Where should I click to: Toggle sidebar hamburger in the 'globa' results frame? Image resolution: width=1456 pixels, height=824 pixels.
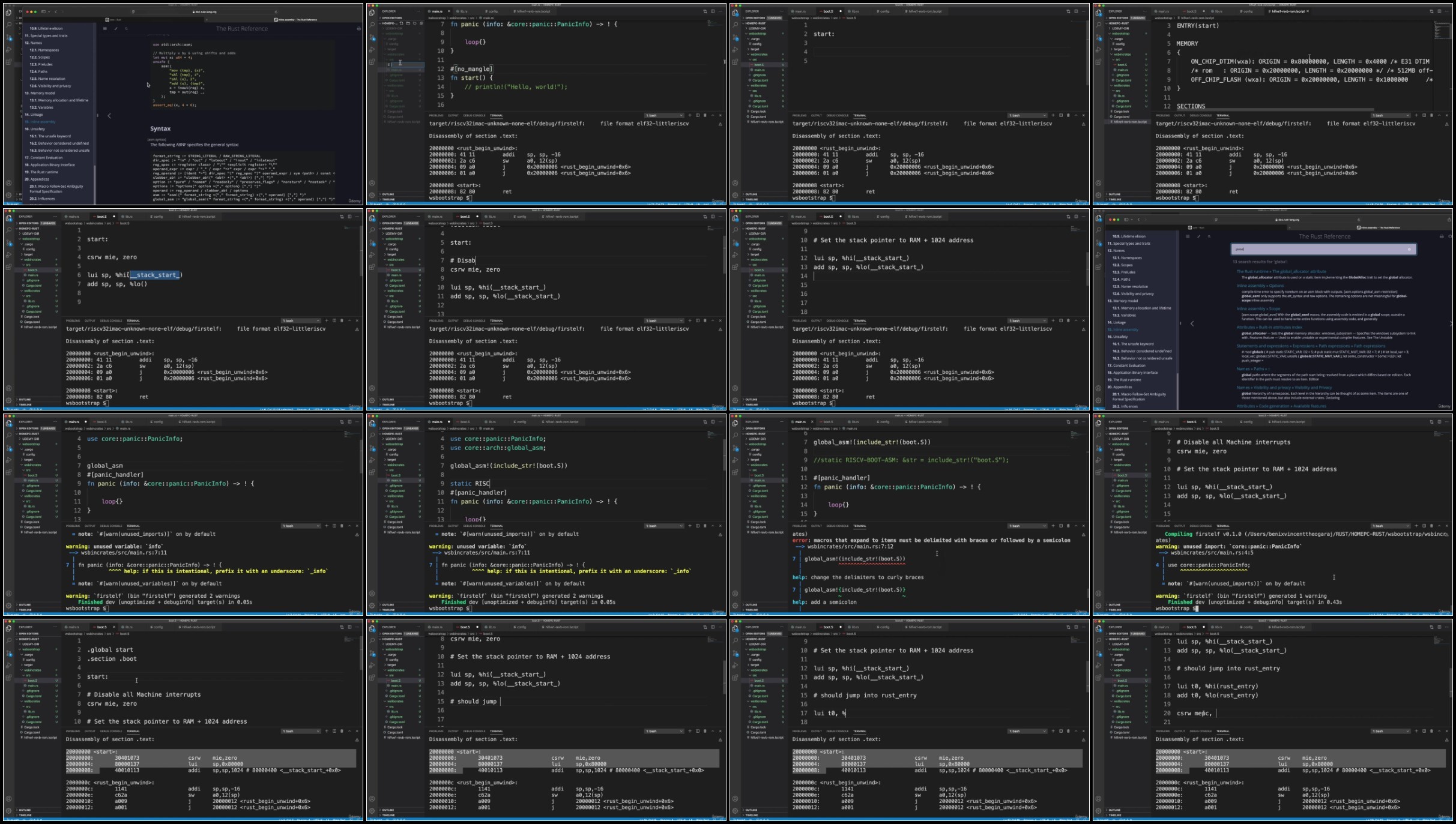pyautogui.click(x=1188, y=236)
